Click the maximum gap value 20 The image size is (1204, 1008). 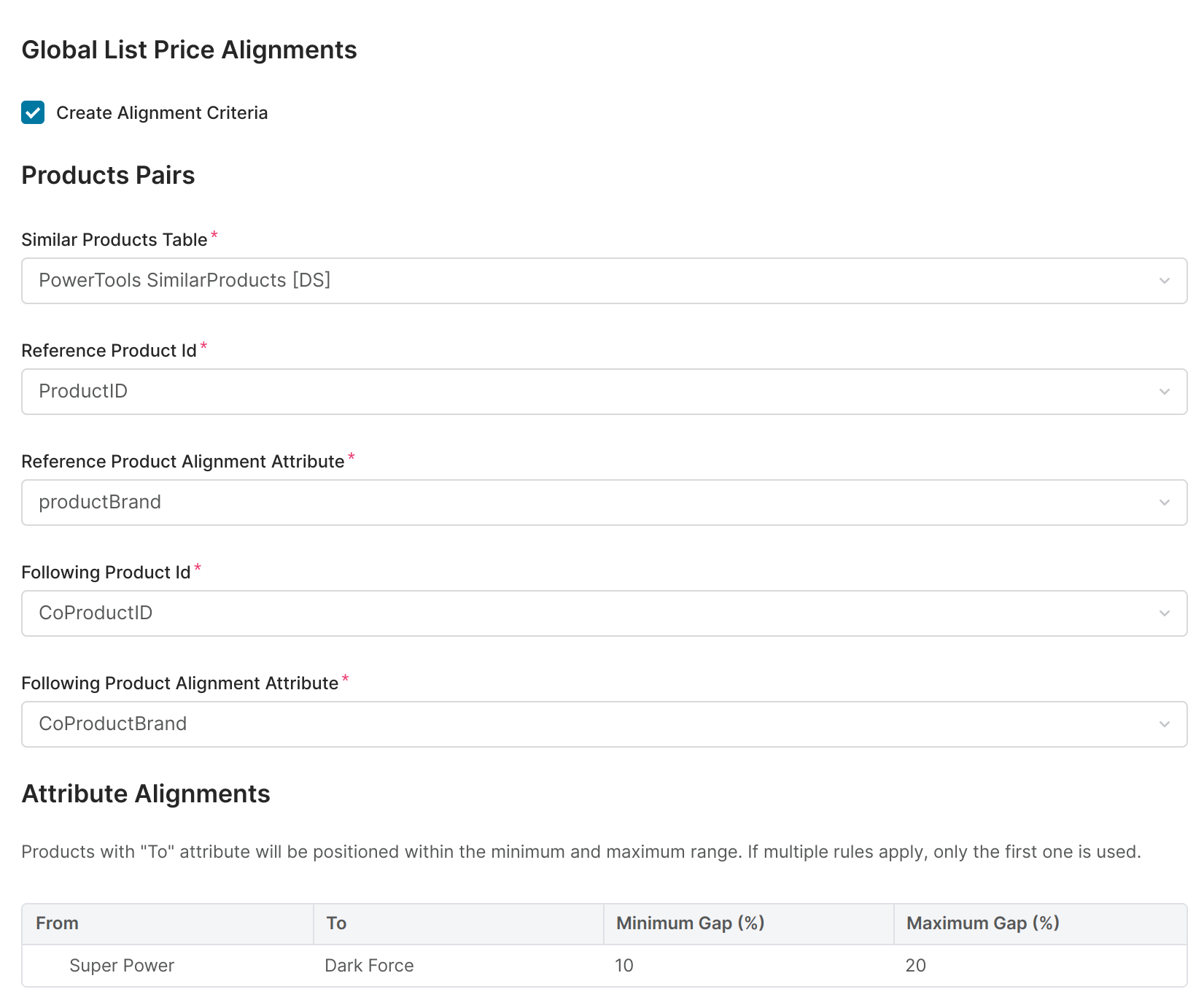915,966
